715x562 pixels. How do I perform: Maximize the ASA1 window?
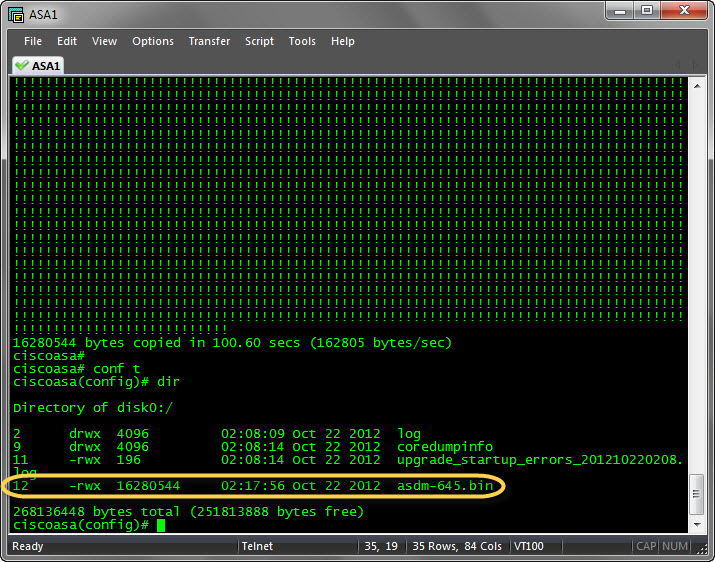(x=647, y=11)
